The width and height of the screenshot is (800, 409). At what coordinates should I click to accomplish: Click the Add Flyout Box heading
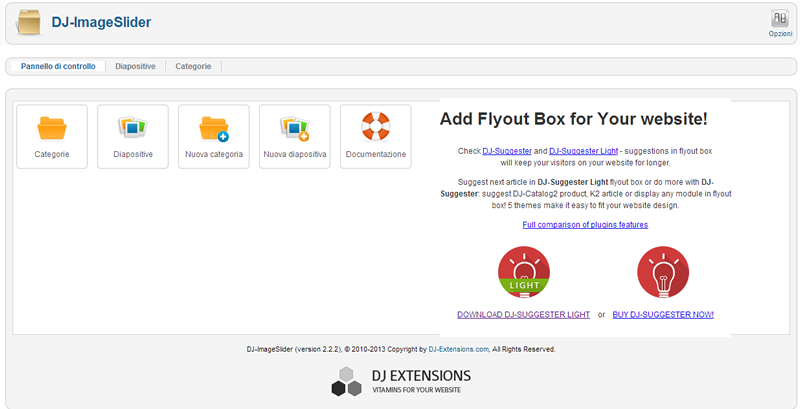point(573,119)
